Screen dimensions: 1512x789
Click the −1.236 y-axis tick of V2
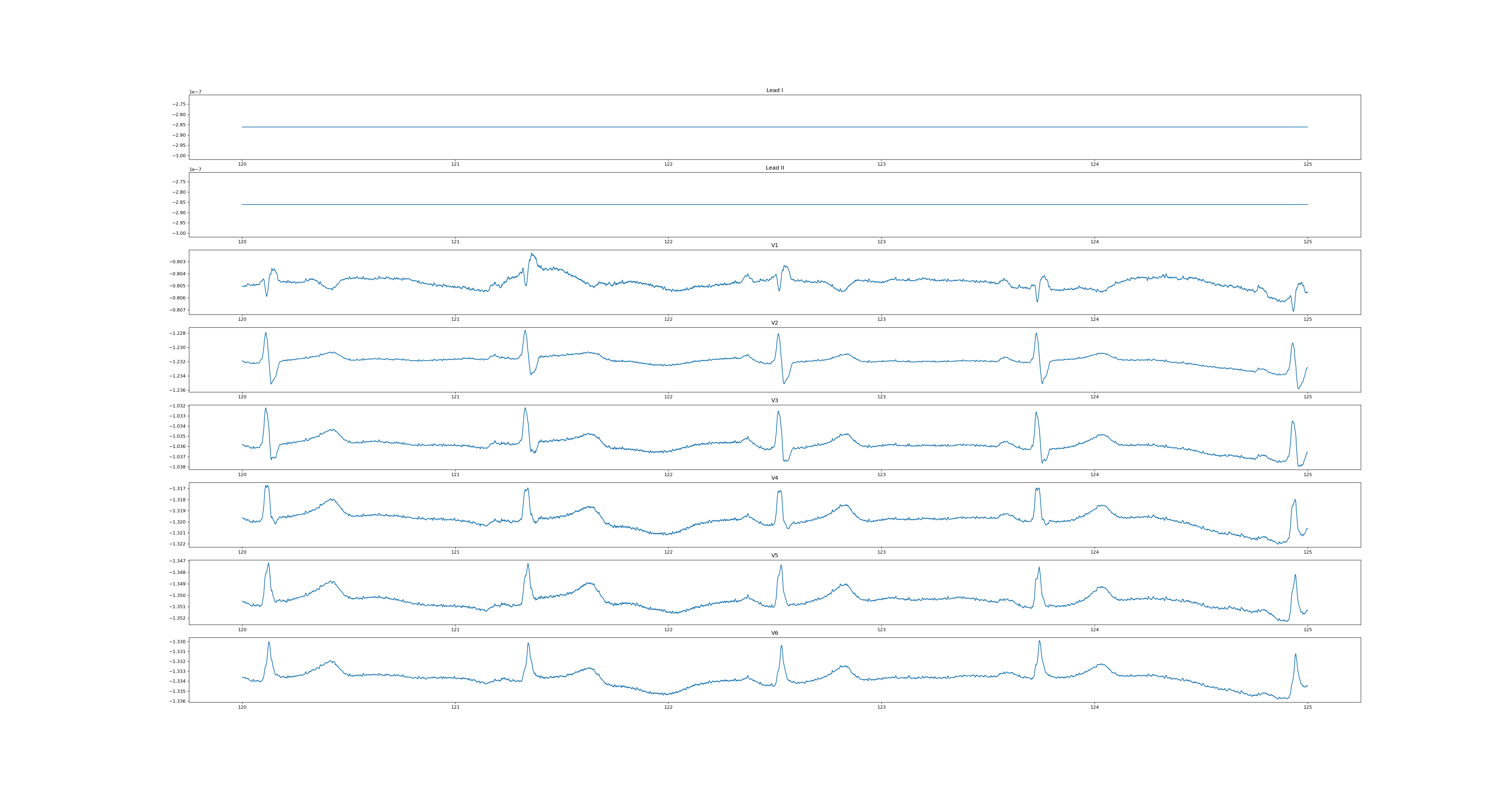coord(178,390)
